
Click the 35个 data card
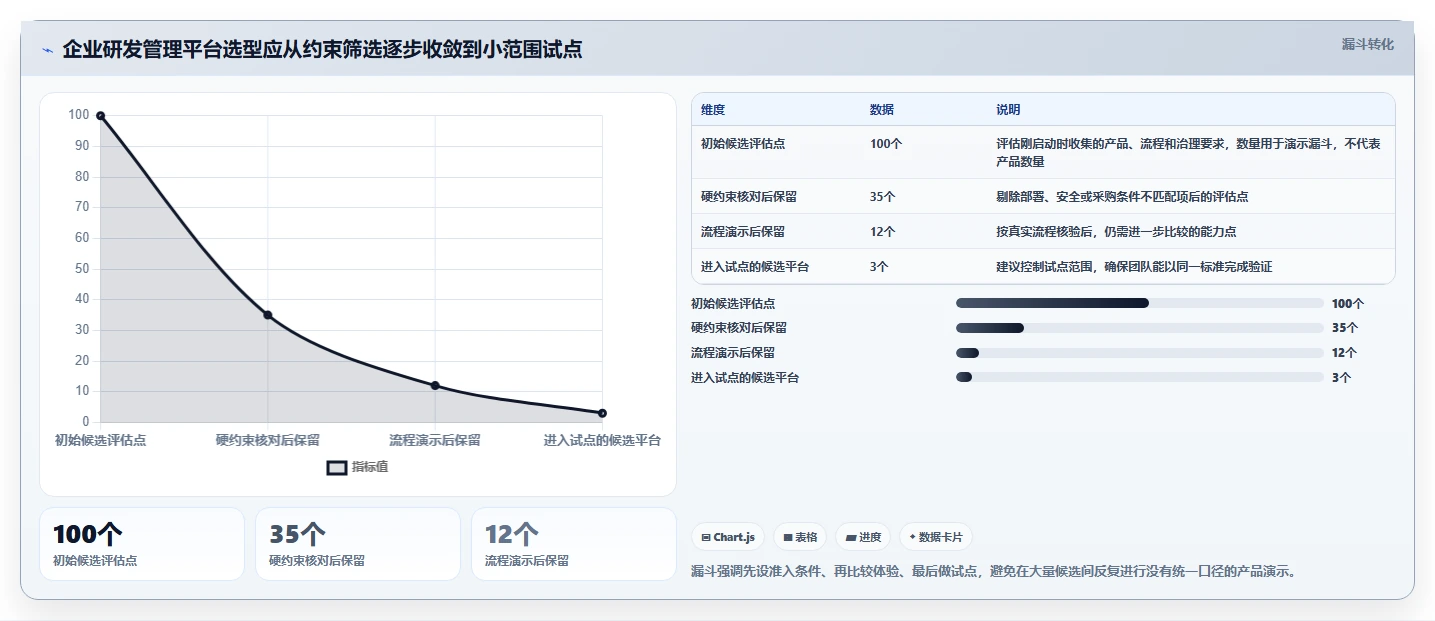(358, 544)
